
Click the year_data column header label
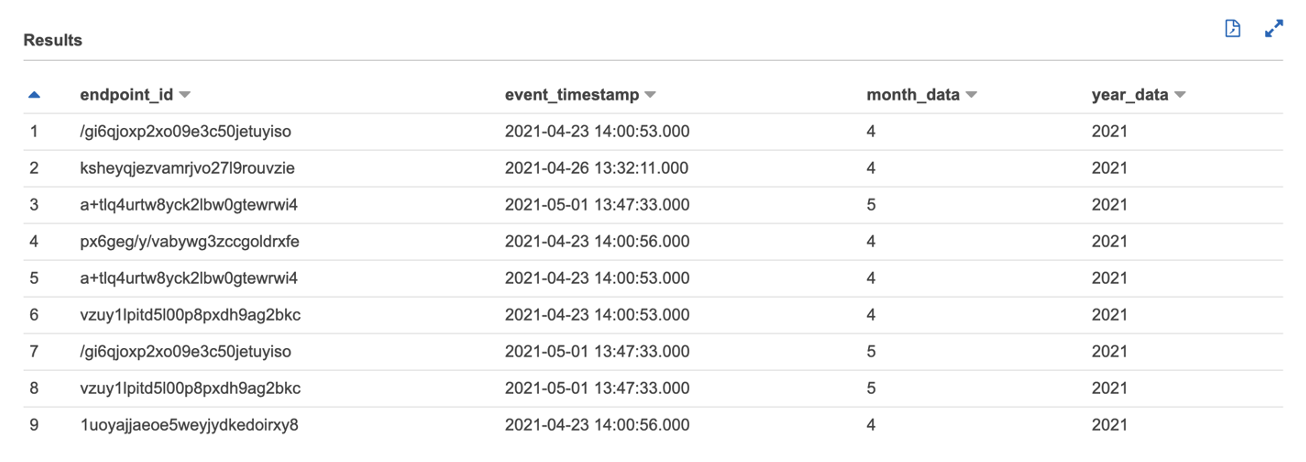(1130, 95)
